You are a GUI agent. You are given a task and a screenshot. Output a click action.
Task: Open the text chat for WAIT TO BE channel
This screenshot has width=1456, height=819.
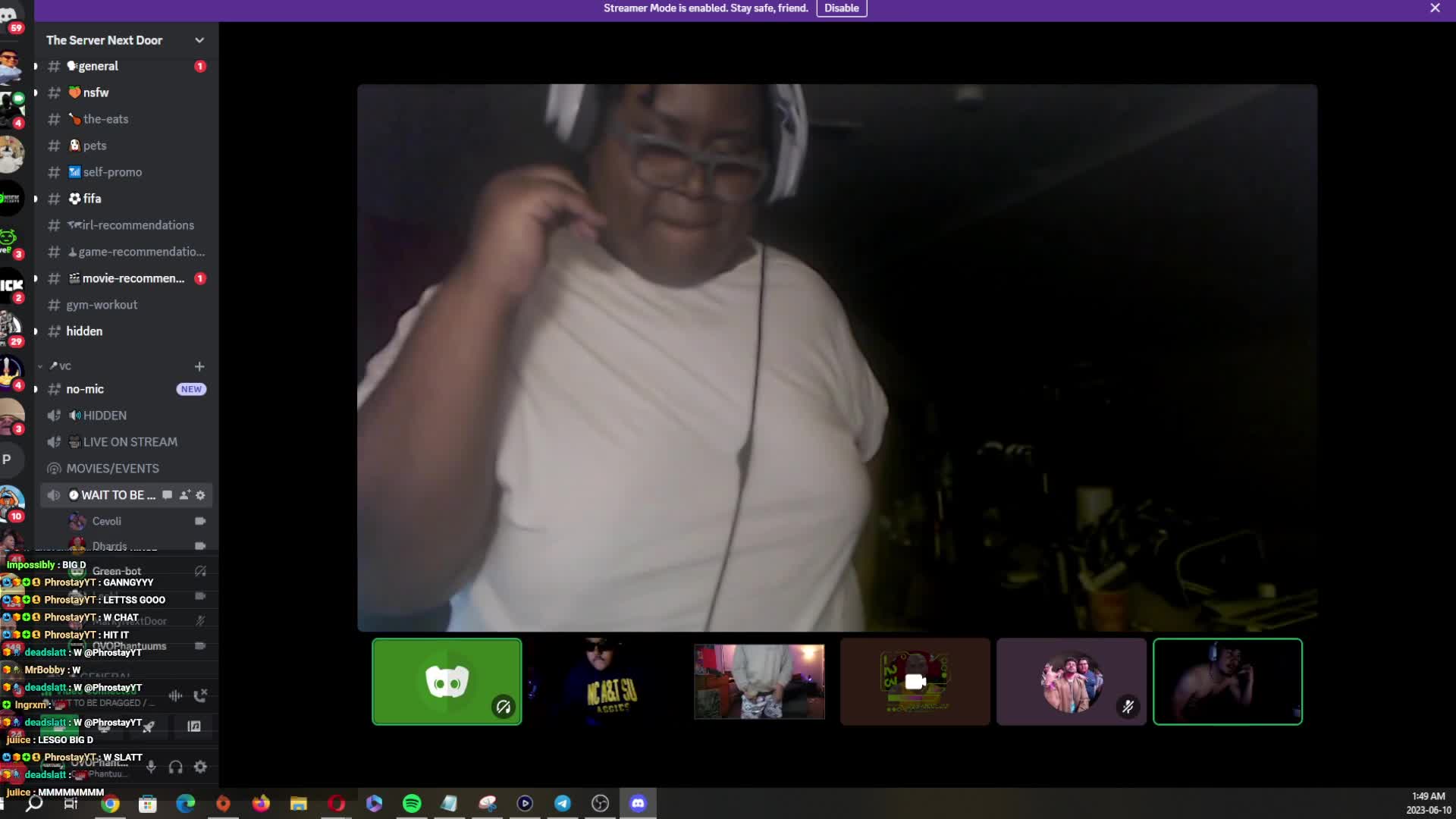(x=167, y=495)
